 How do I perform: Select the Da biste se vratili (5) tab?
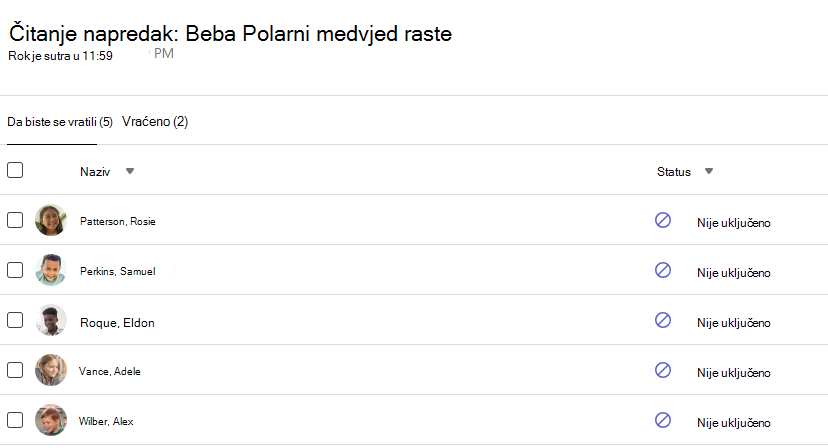click(x=60, y=122)
